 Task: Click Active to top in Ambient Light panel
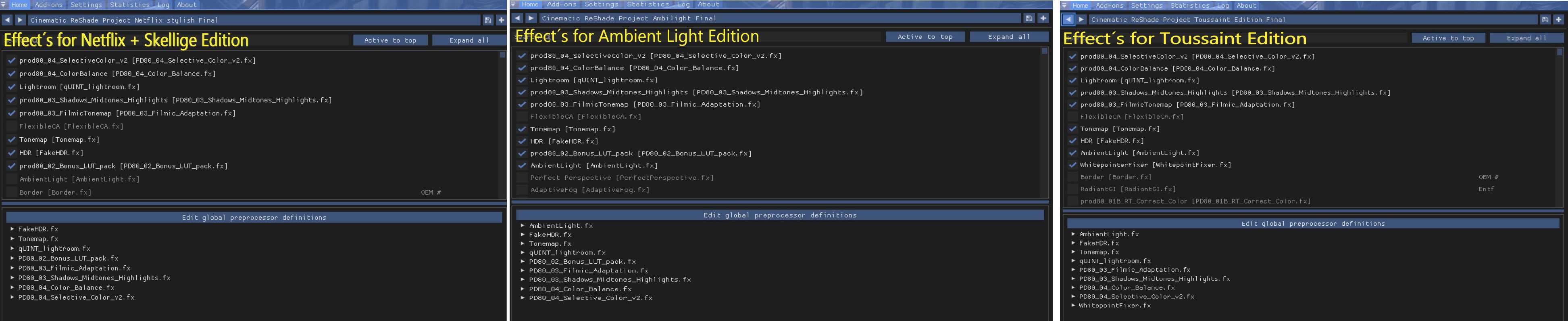click(x=925, y=37)
